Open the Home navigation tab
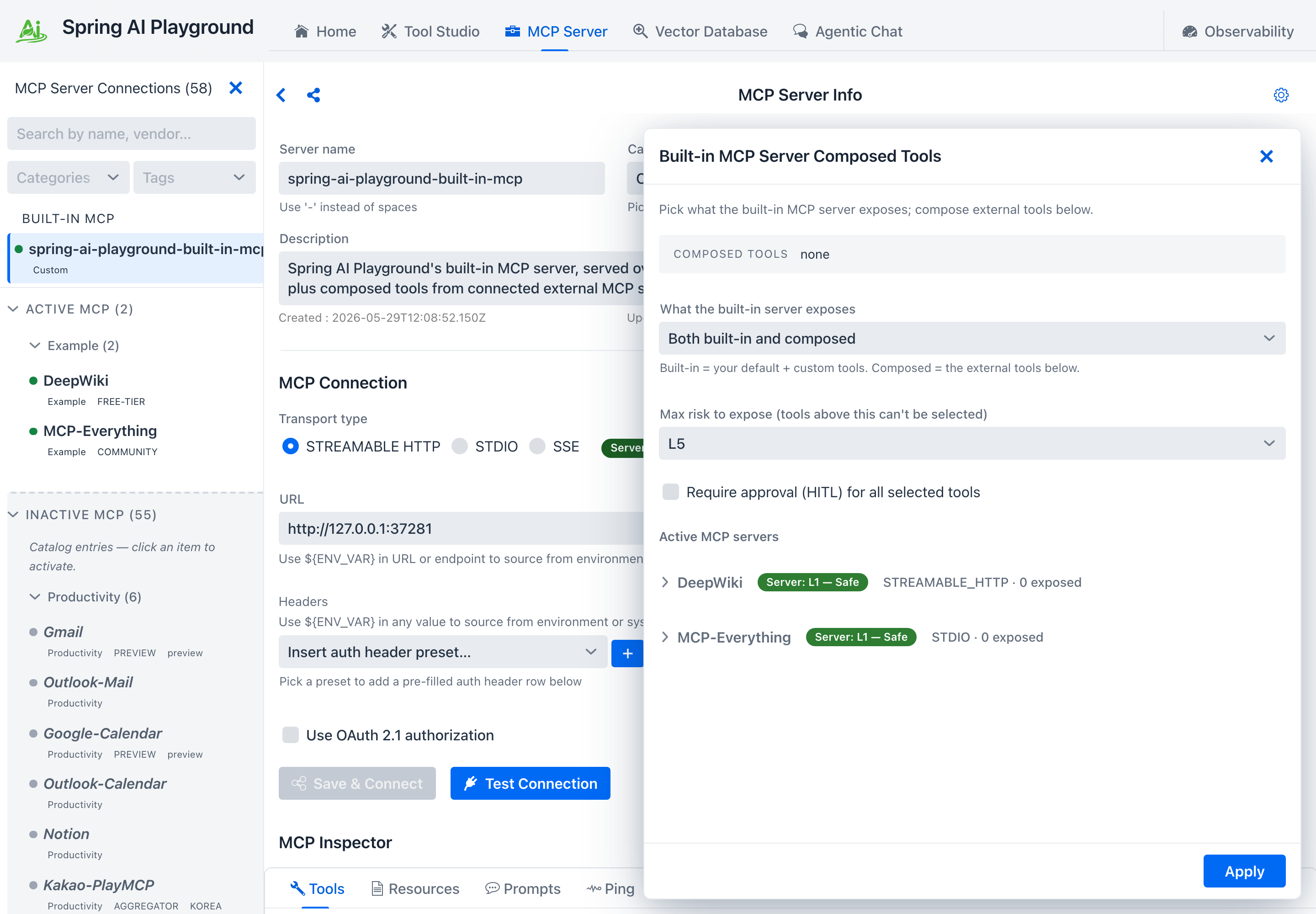The width and height of the screenshot is (1316, 914). click(x=325, y=32)
